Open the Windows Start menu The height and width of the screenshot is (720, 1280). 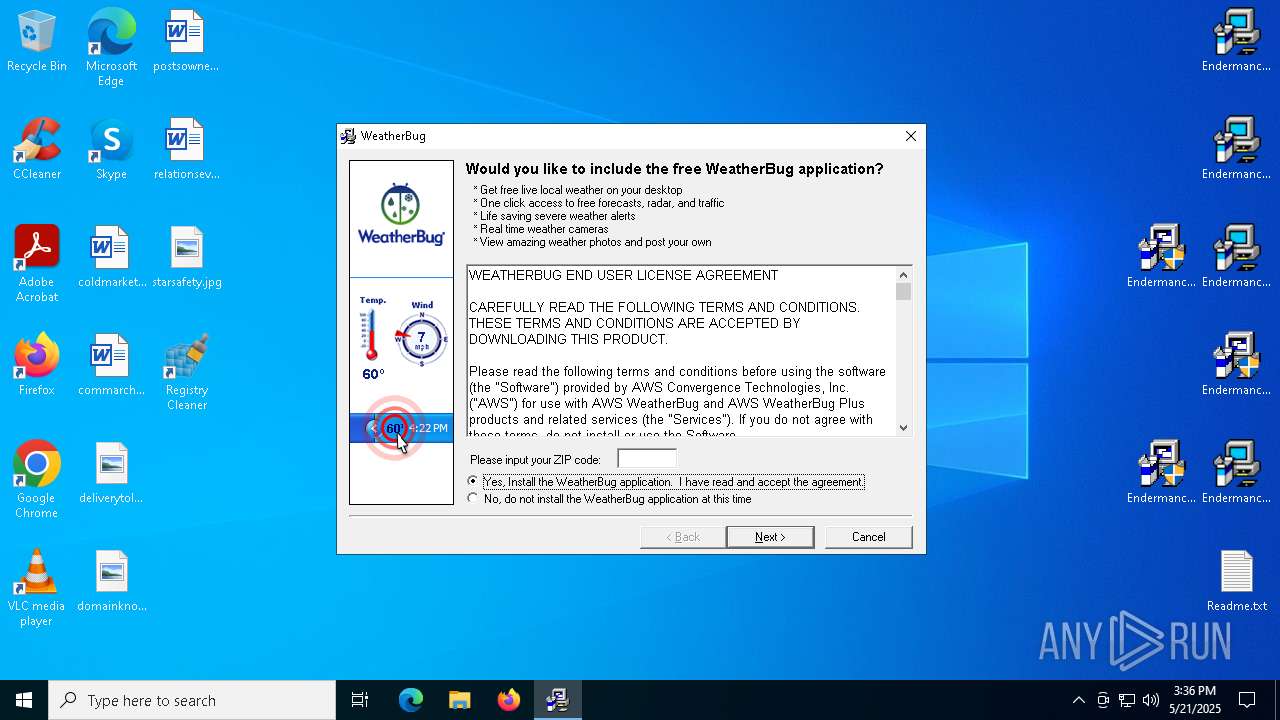24,700
